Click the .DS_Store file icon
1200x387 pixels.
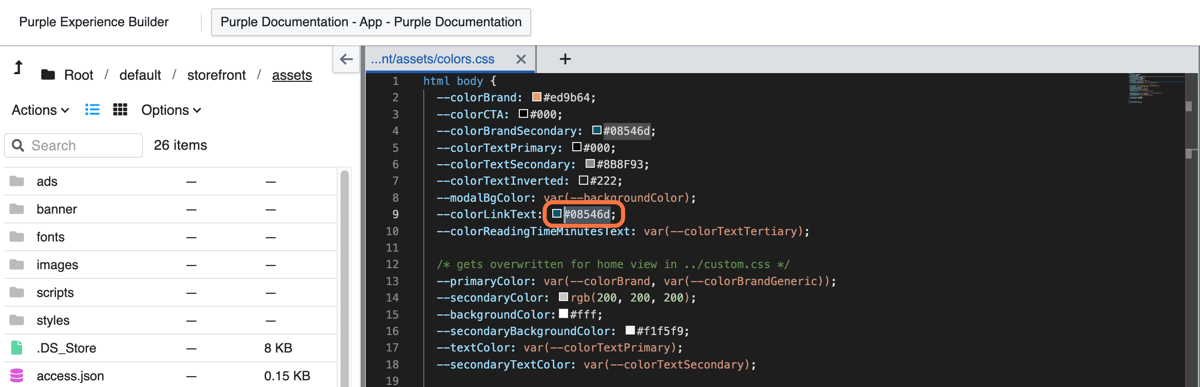(x=16, y=348)
